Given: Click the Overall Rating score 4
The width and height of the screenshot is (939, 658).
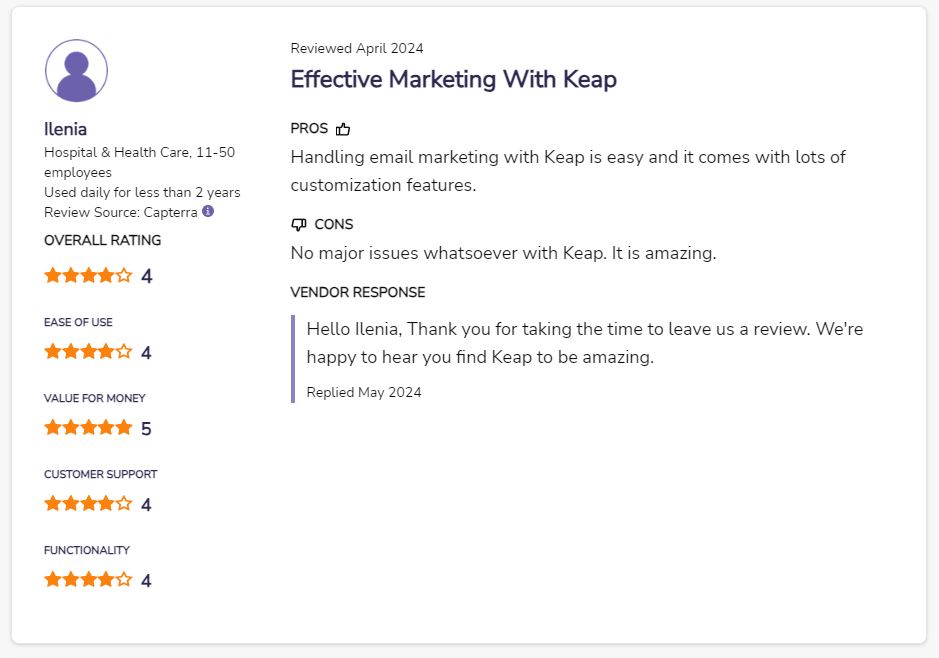Looking at the screenshot, I should 147,276.
